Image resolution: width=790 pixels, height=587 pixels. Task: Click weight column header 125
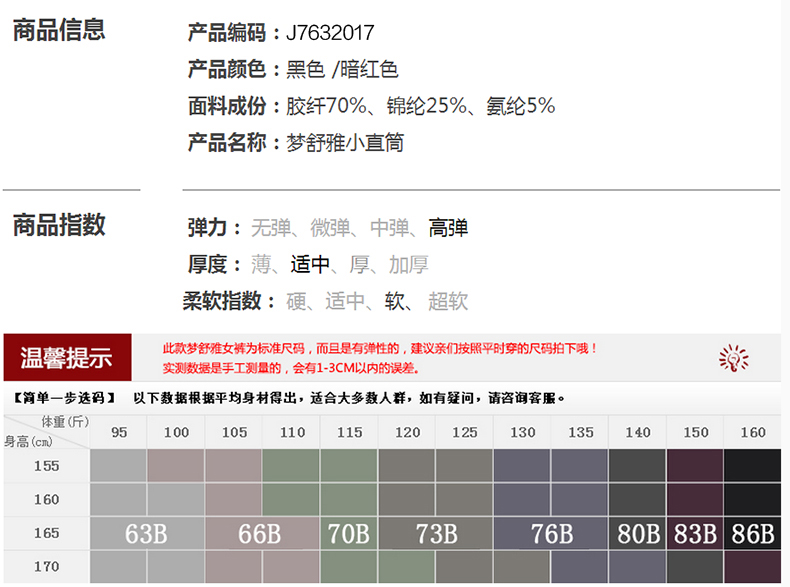(x=465, y=432)
